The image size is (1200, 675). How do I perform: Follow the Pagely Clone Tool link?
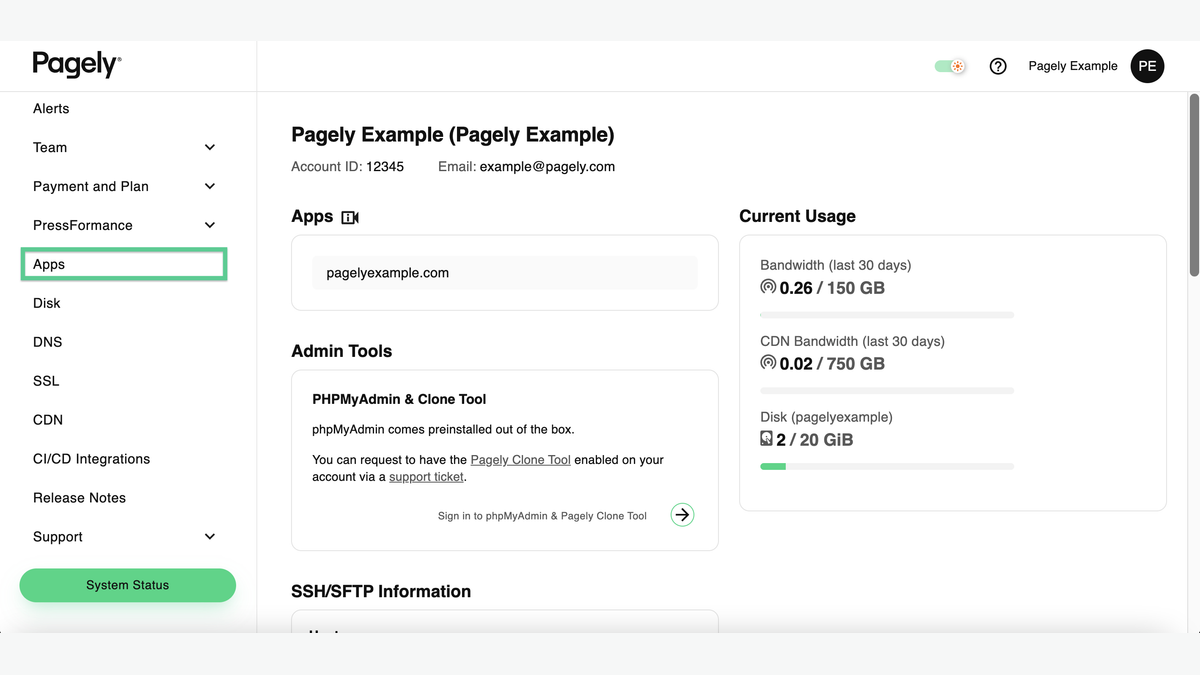tap(520, 460)
